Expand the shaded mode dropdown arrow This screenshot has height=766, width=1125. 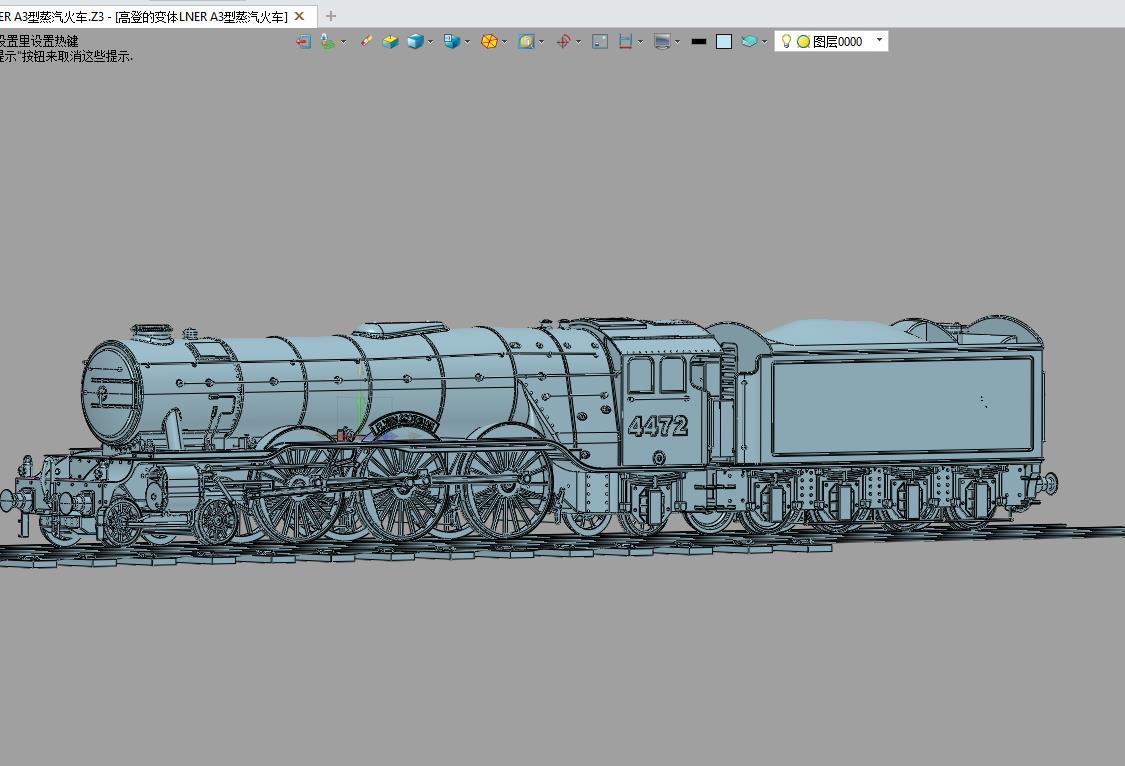430,41
